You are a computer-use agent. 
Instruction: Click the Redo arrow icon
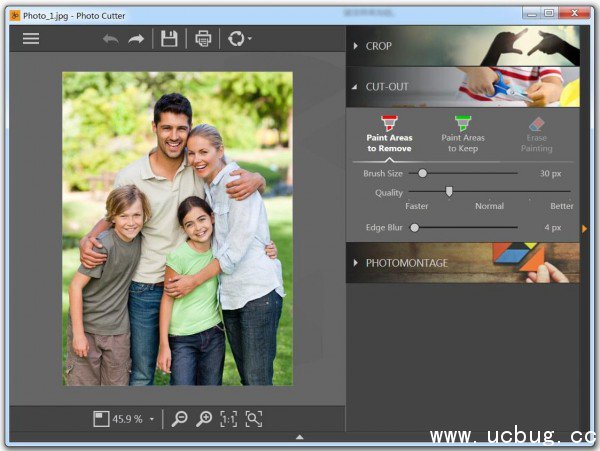pos(136,39)
